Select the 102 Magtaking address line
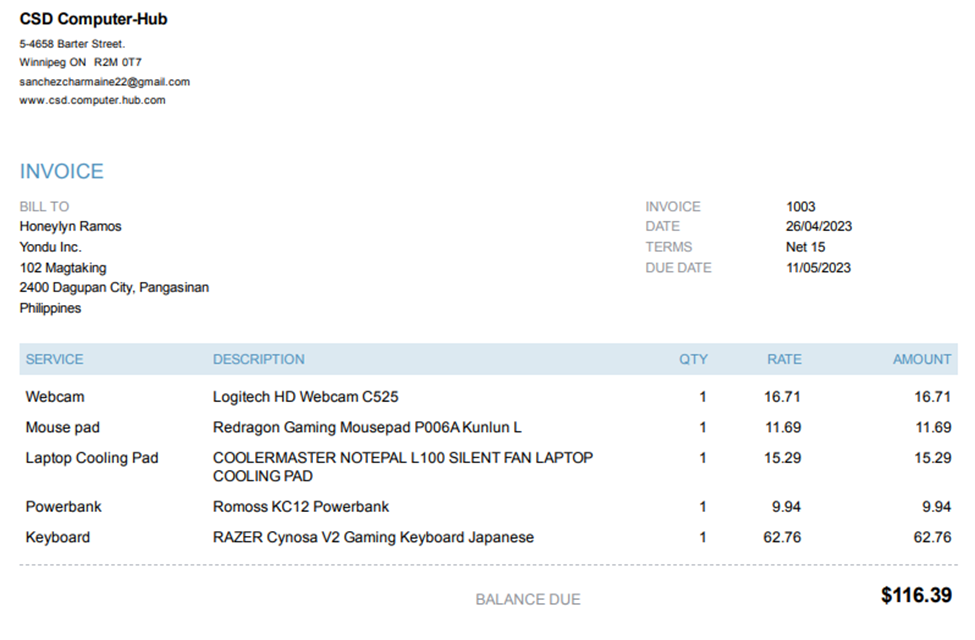The height and width of the screenshot is (640, 975). [63, 268]
